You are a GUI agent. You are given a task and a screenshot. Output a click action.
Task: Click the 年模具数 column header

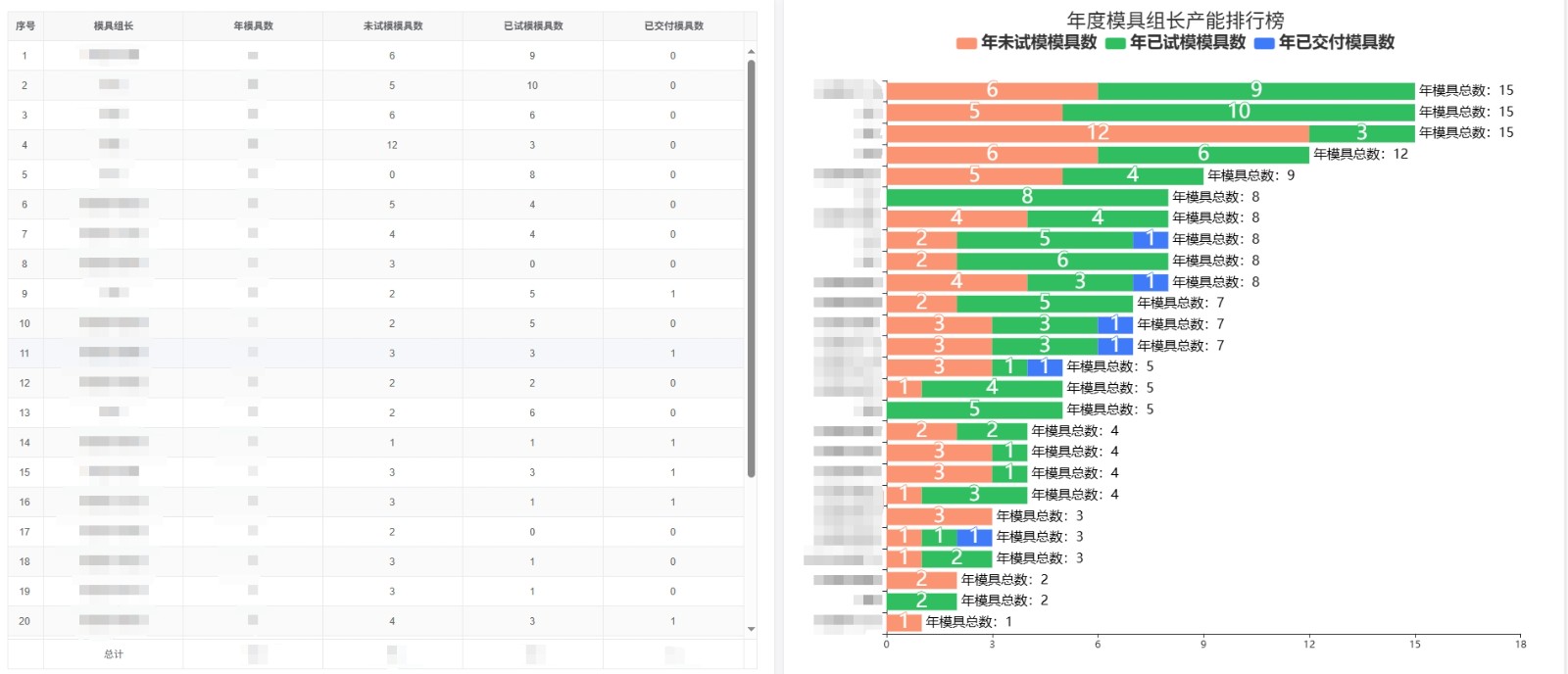coord(253,25)
